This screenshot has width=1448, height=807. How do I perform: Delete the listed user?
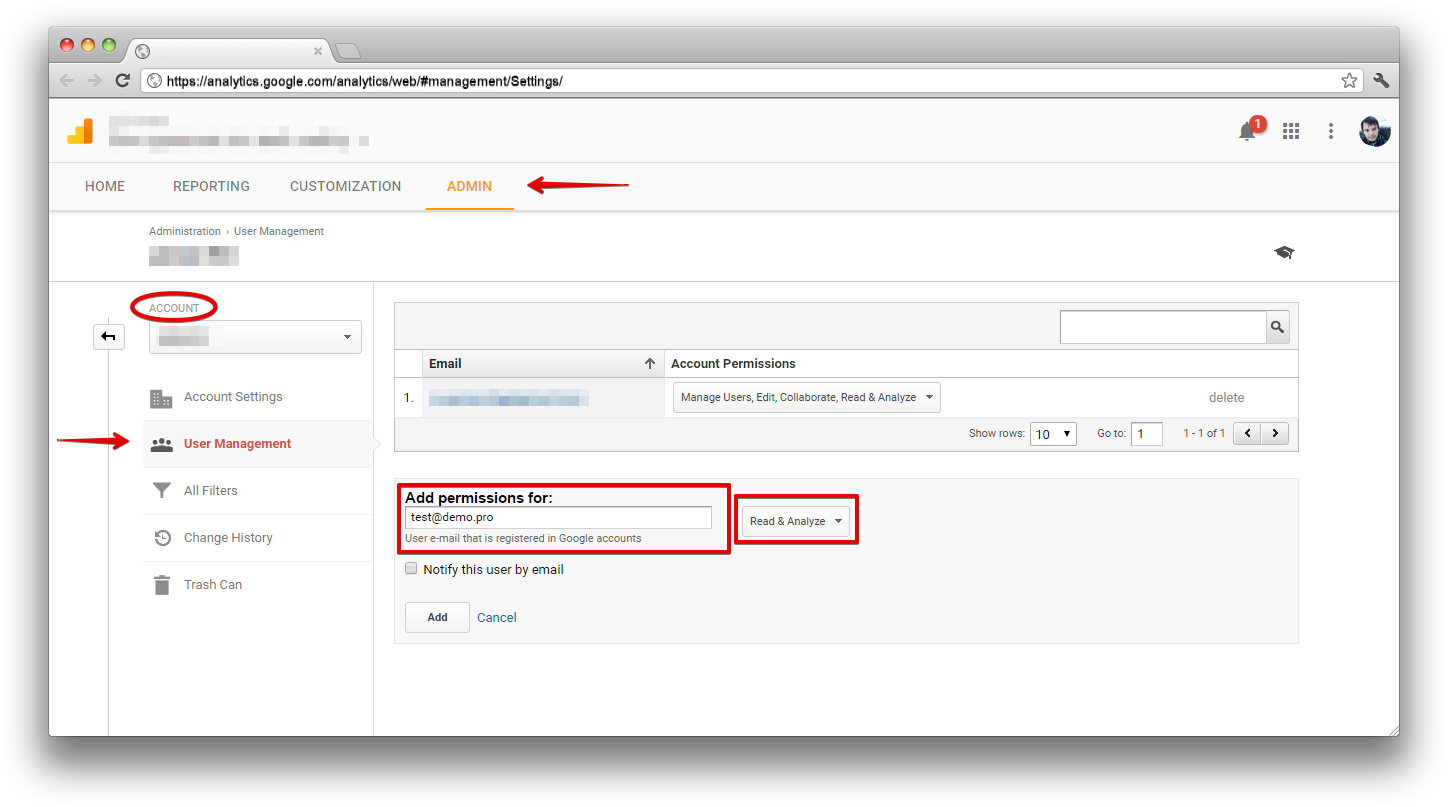click(x=1226, y=397)
